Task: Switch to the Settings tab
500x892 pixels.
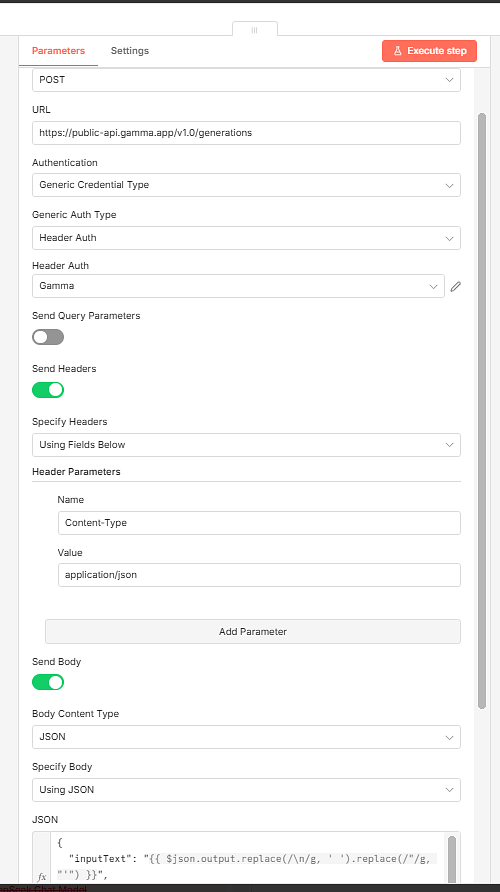Action: point(130,51)
